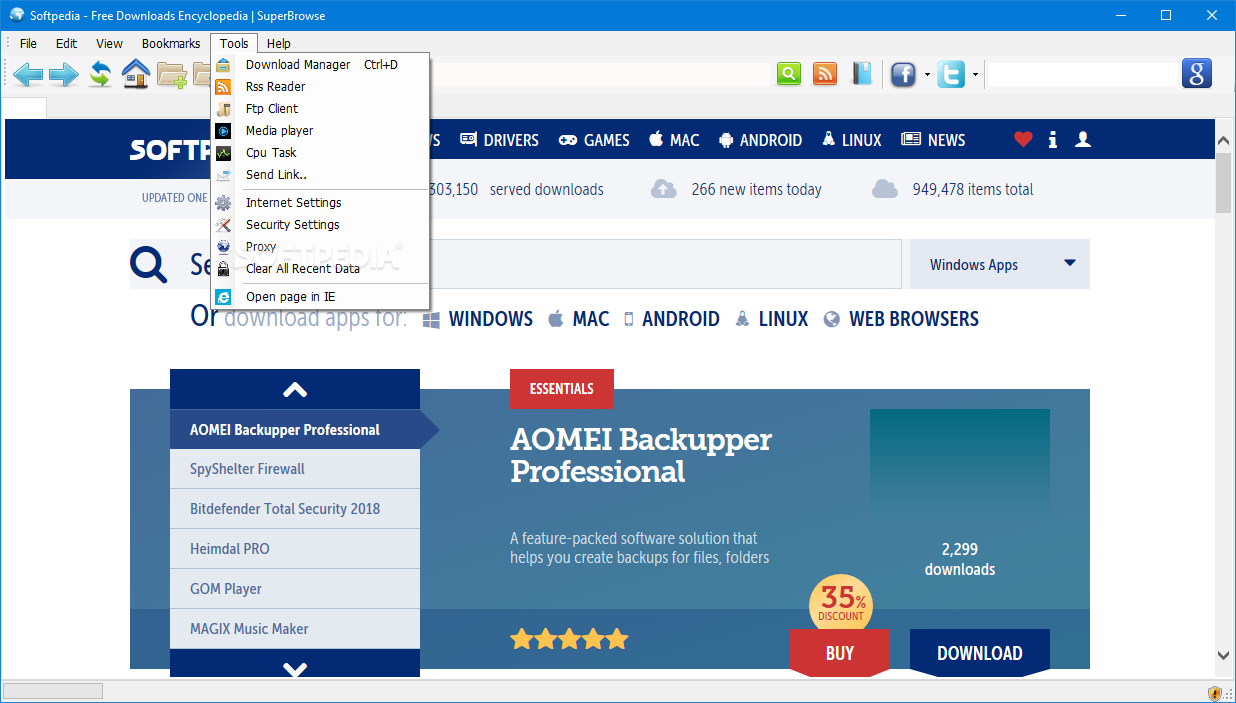
Task: Open the Edit menu
Action: pyautogui.click(x=66, y=43)
